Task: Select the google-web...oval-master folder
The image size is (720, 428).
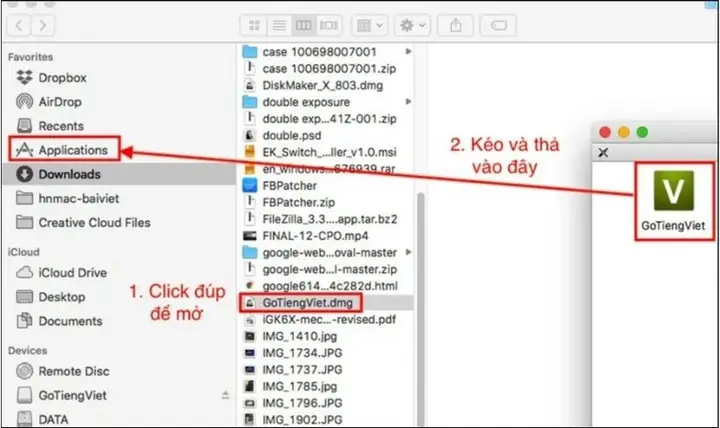Action: [329, 253]
